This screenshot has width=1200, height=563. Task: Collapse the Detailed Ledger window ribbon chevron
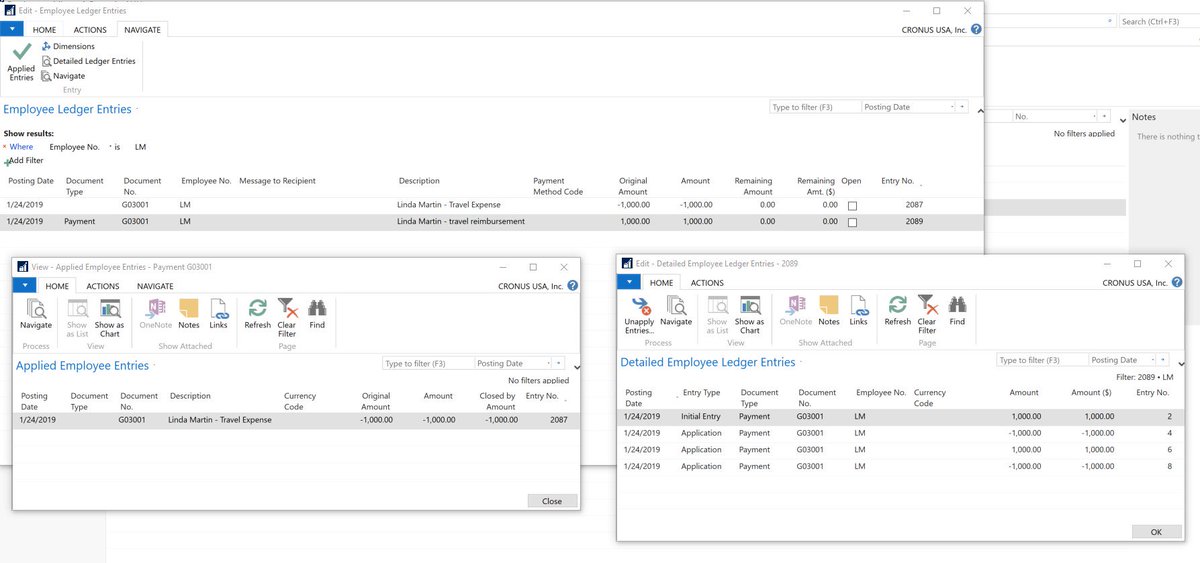tap(1181, 364)
